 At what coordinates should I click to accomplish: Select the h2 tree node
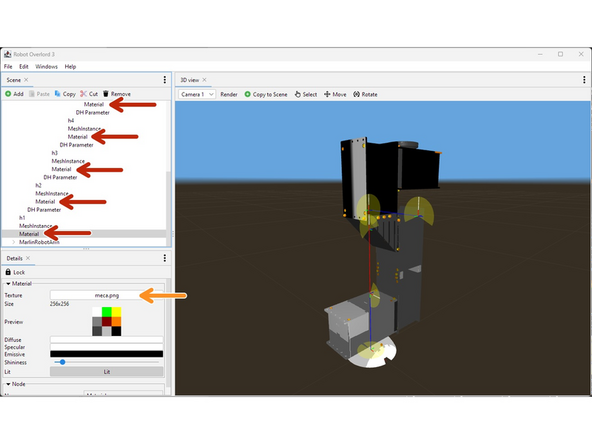(x=38, y=185)
